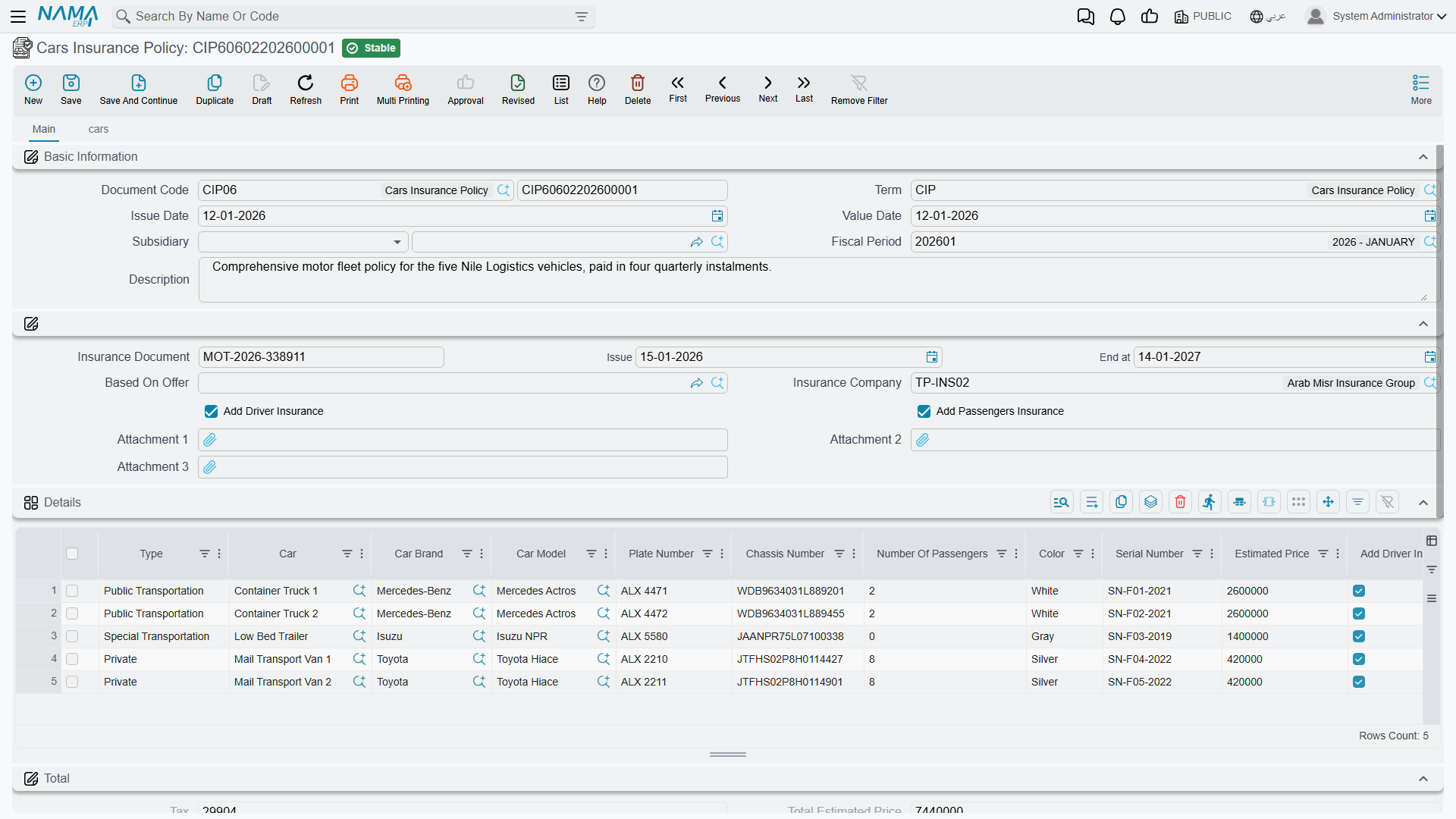Click the Refresh icon
The width and height of the screenshot is (1456, 819).
[306, 83]
